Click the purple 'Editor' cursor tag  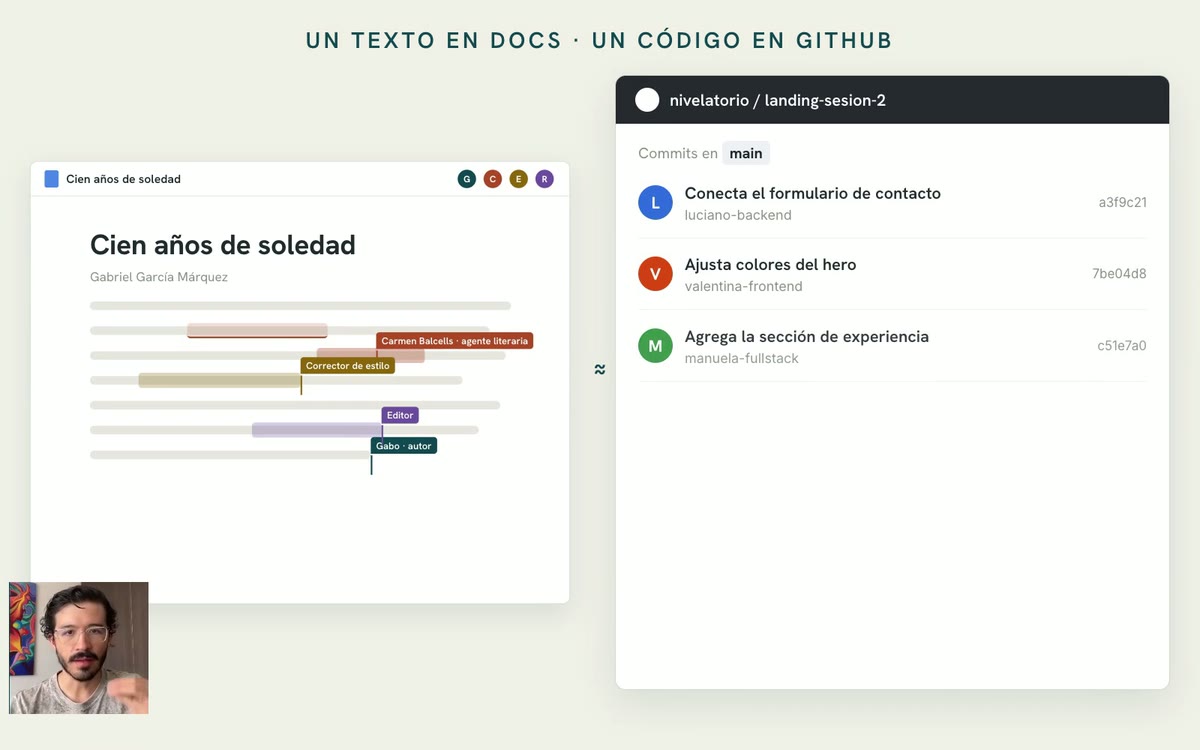click(400, 415)
